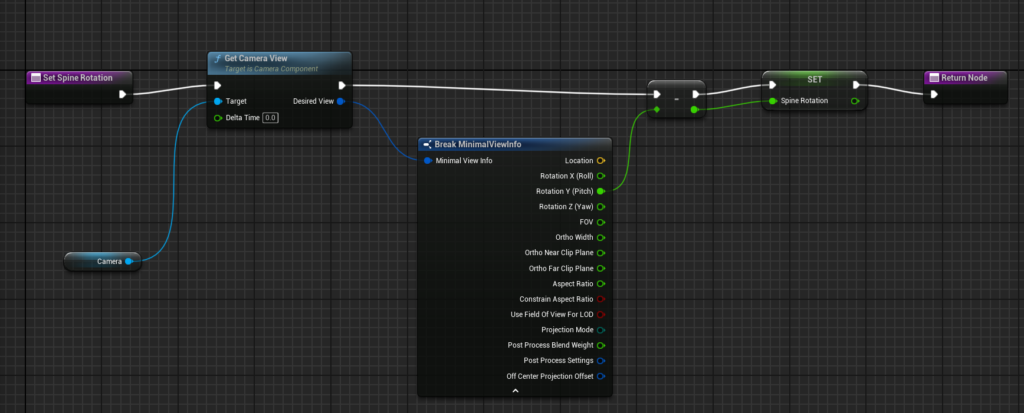
Task: Click the Location output pin
Action: click(x=601, y=160)
